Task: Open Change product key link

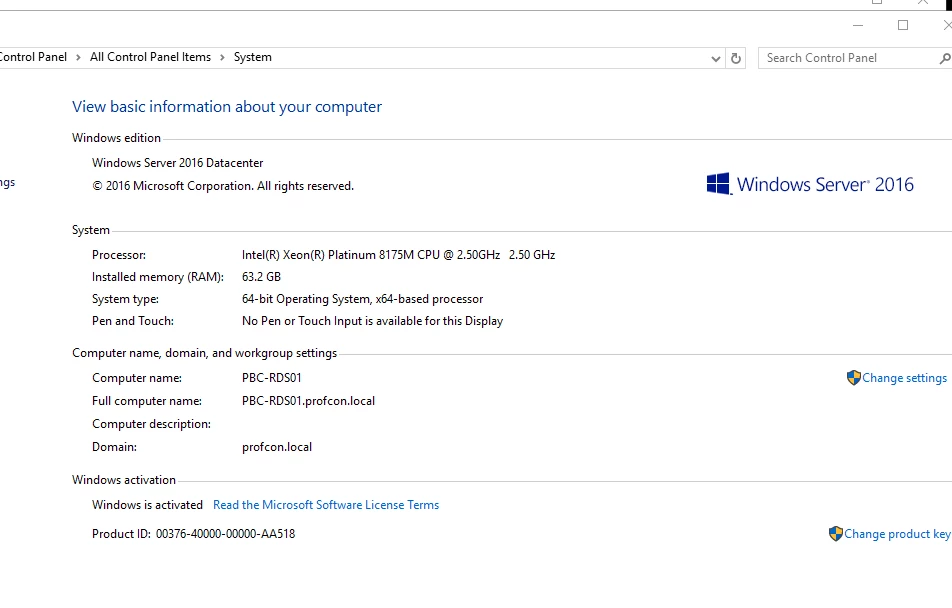Action: coord(897,534)
